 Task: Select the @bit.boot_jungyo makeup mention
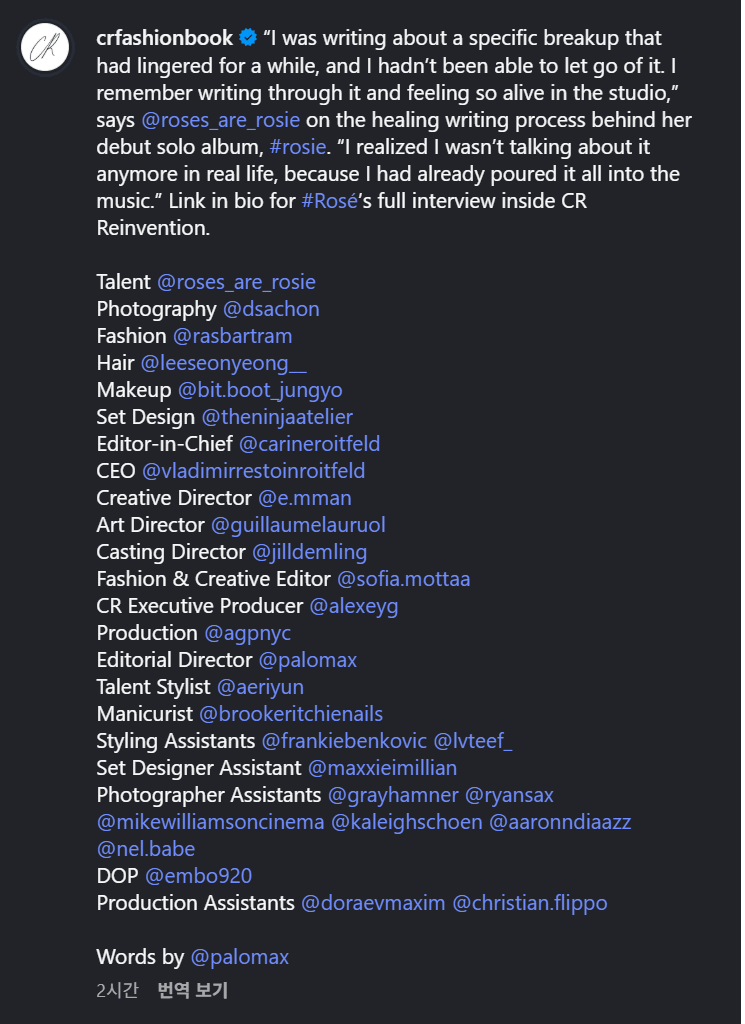(x=260, y=390)
